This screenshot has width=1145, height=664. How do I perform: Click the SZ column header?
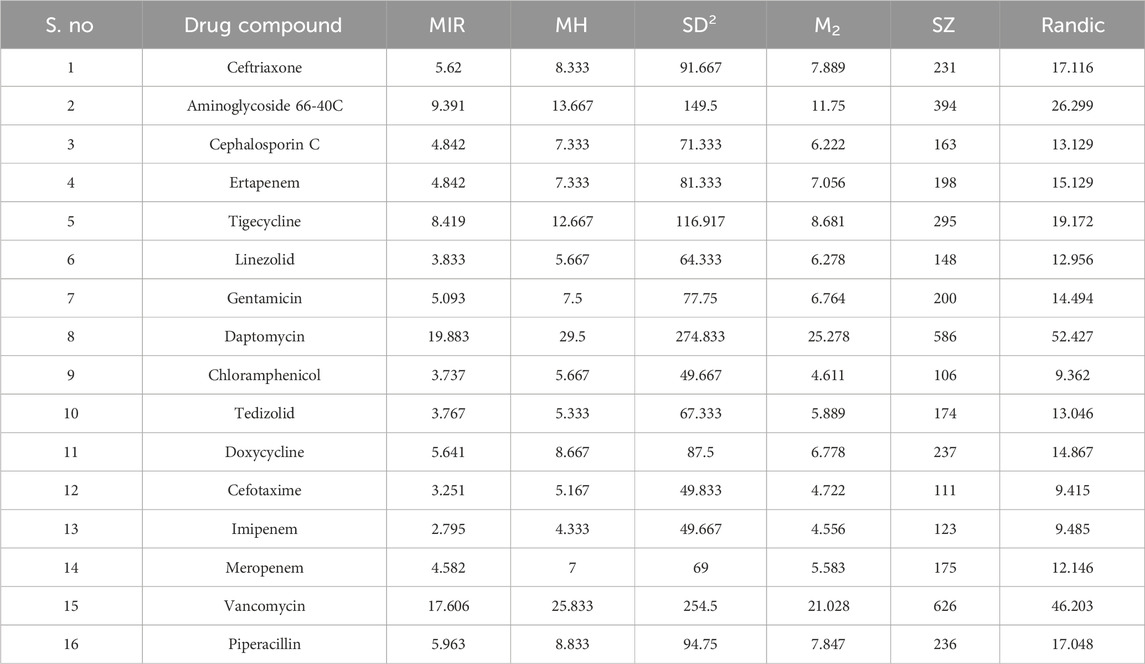coord(941,25)
